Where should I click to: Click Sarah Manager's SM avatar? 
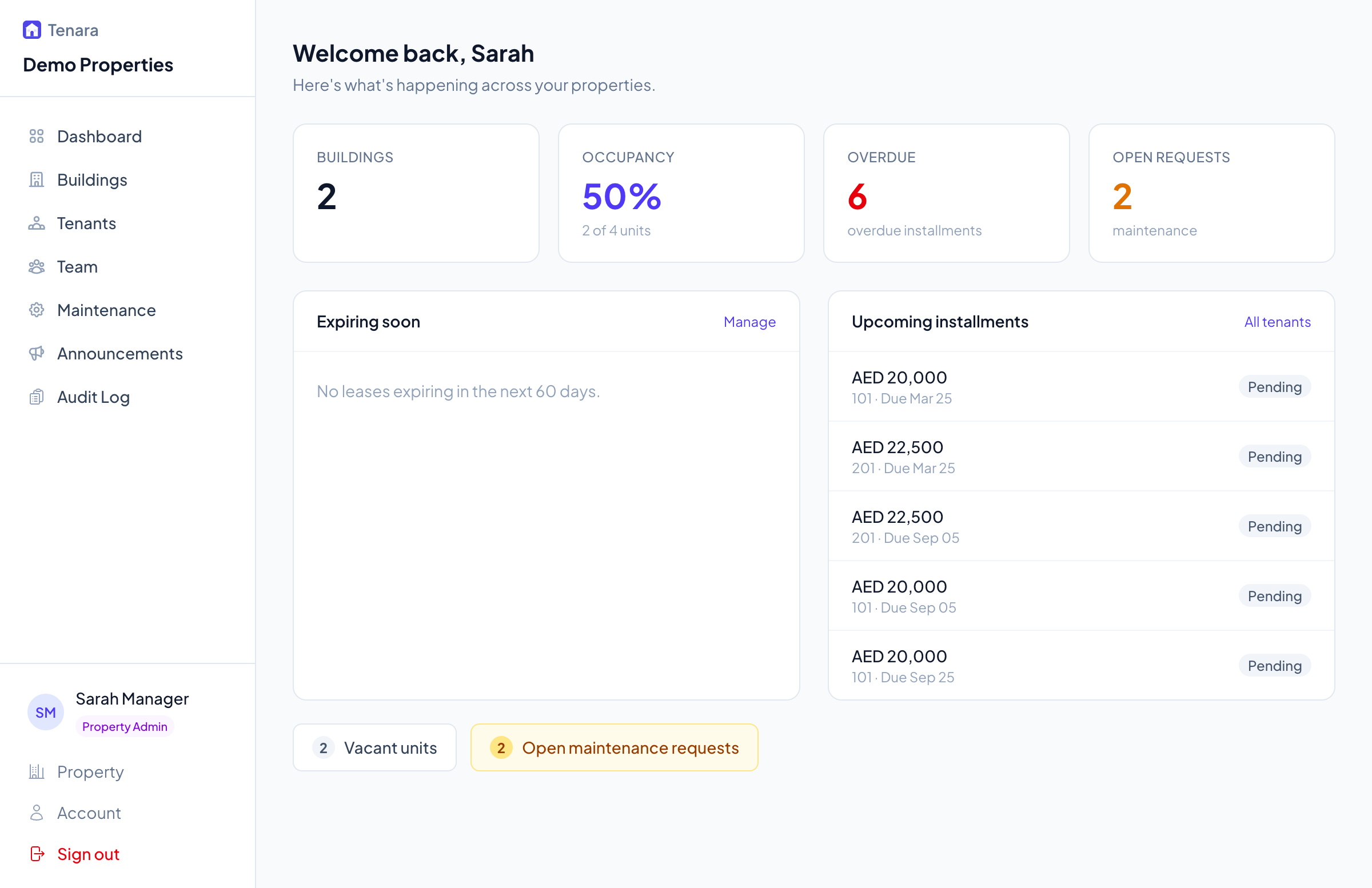pos(45,711)
